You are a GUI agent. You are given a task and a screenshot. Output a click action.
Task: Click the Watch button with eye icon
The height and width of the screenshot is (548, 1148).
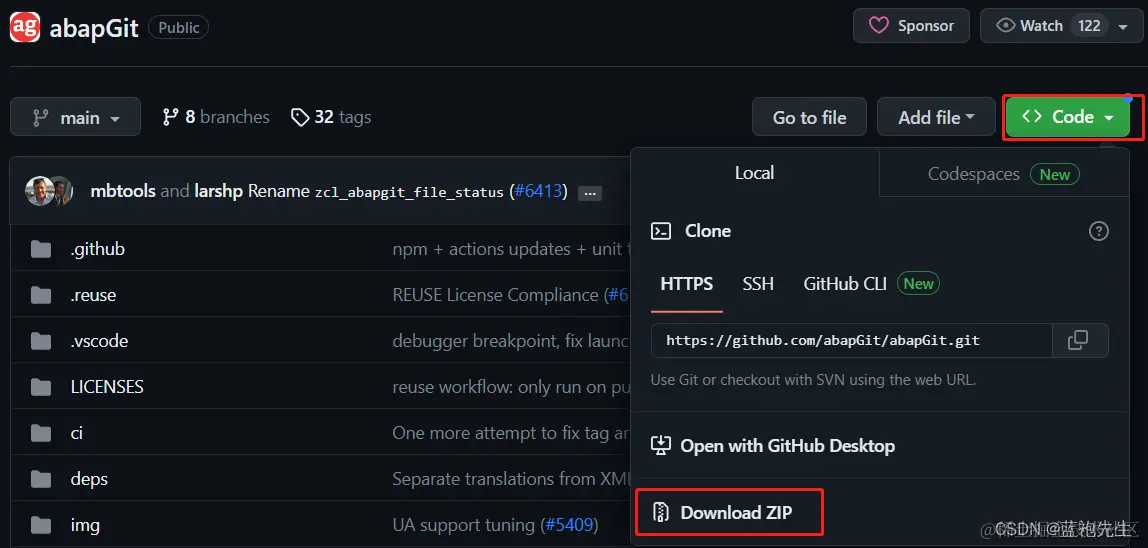click(1062, 26)
